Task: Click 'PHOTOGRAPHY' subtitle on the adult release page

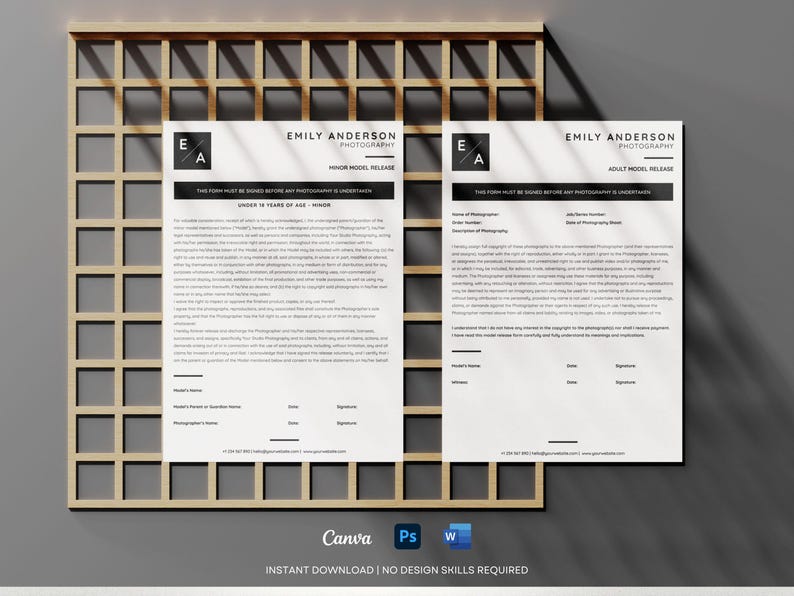Action: coord(646,146)
